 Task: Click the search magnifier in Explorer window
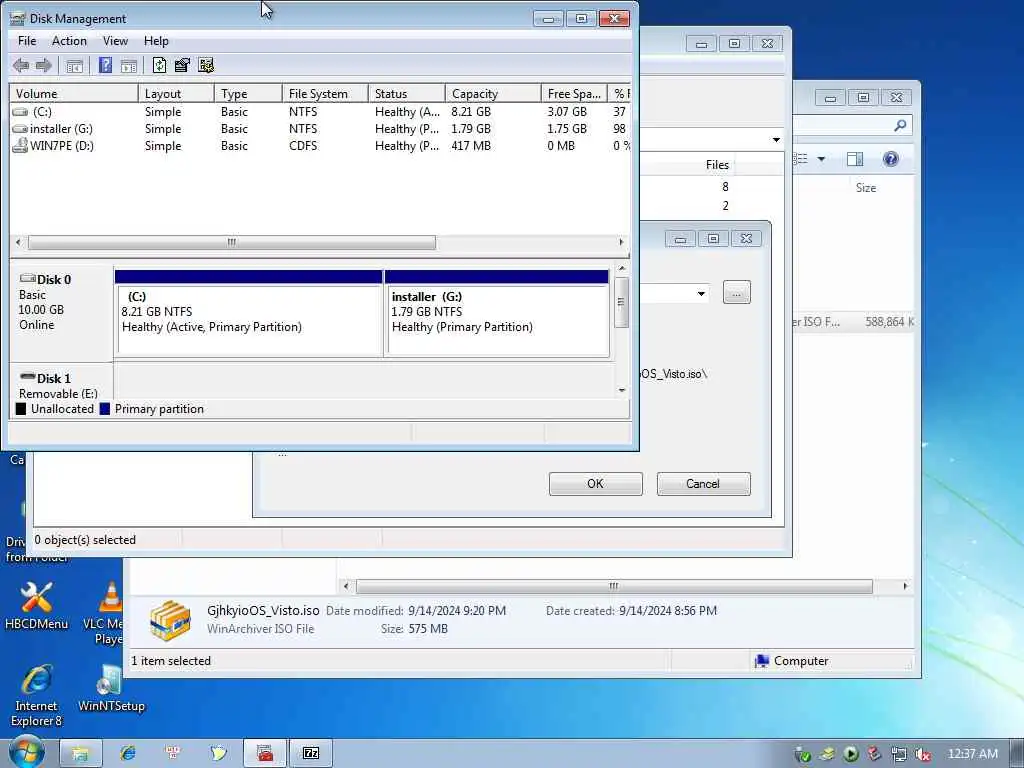(900, 125)
